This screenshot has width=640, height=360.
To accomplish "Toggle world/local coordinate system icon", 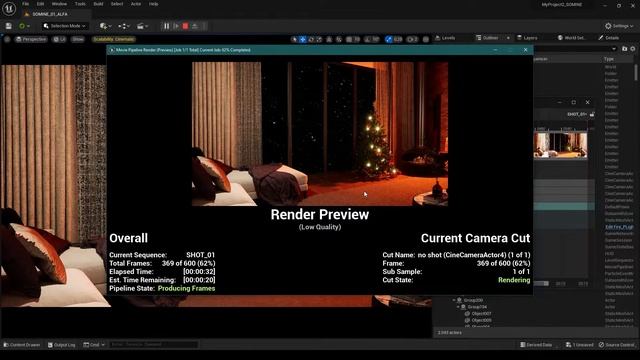I will click(329, 39).
